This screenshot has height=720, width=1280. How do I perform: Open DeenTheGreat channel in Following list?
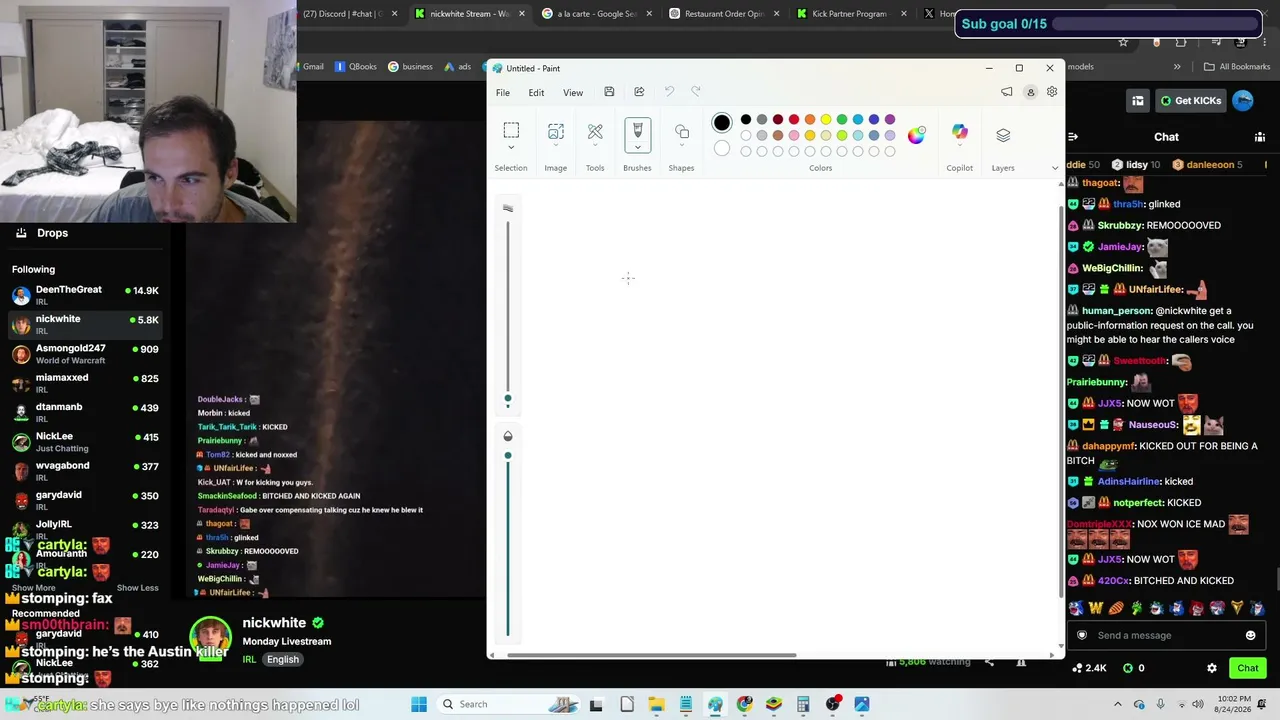pos(86,295)
